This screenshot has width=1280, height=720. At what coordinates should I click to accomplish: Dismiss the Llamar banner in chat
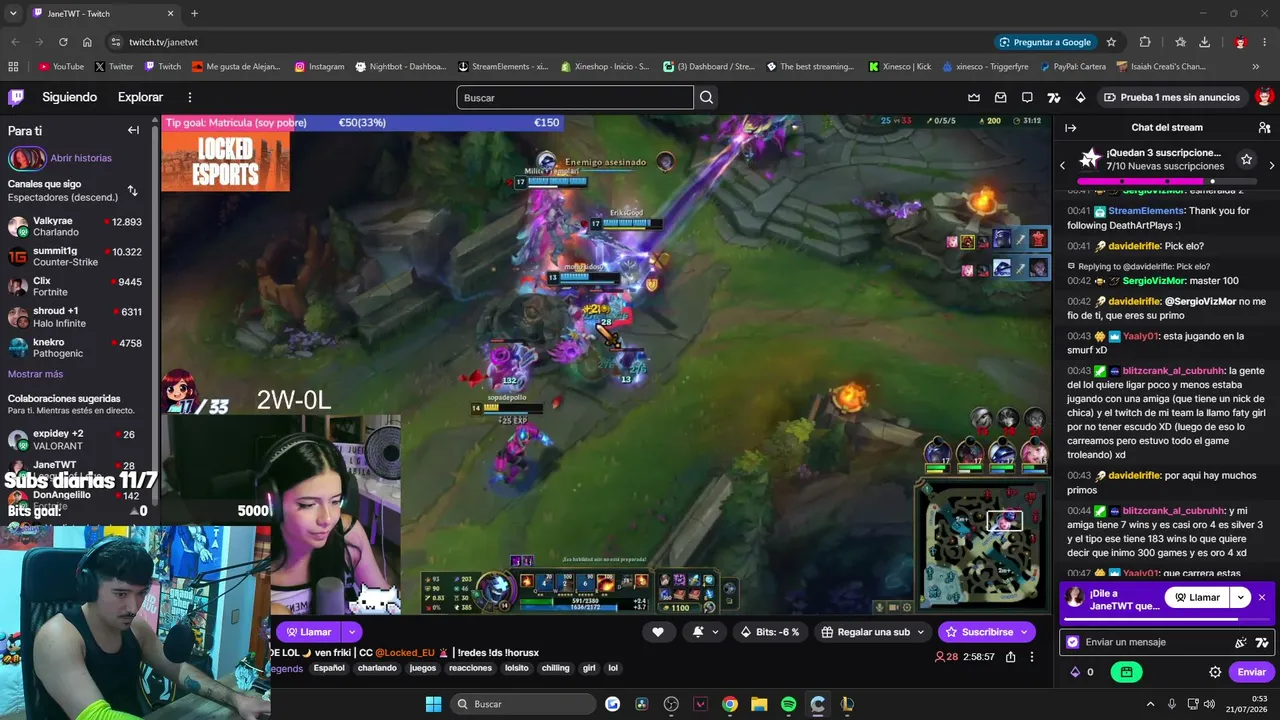coord(1262,597)
